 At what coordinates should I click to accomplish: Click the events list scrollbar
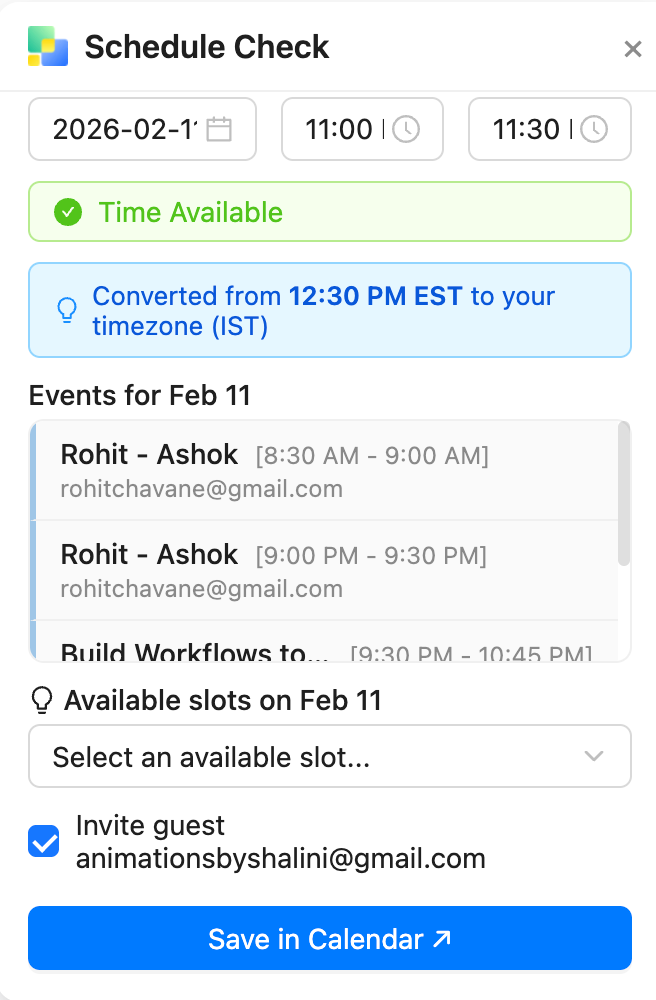click(x=624, y=495)
